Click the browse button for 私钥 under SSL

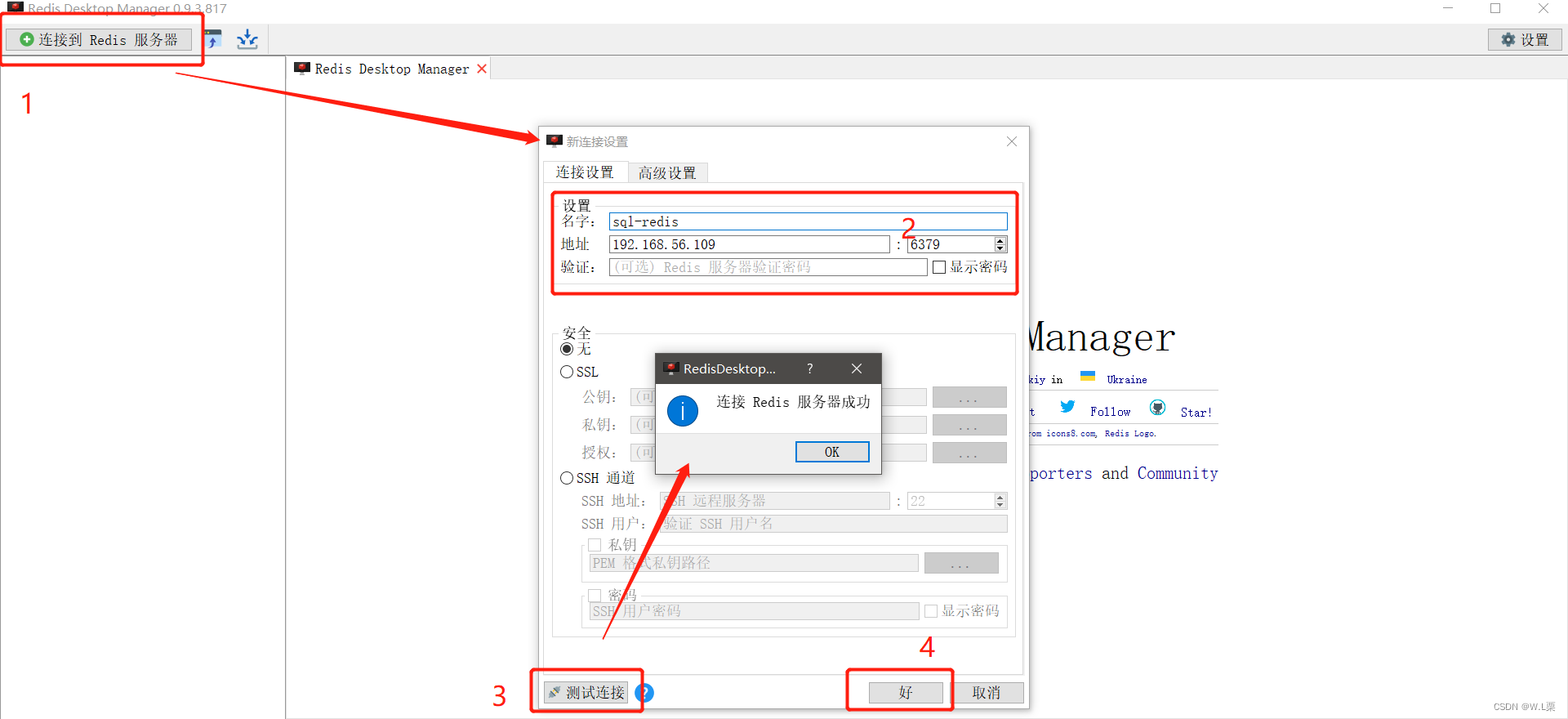[x=969, y=425]
